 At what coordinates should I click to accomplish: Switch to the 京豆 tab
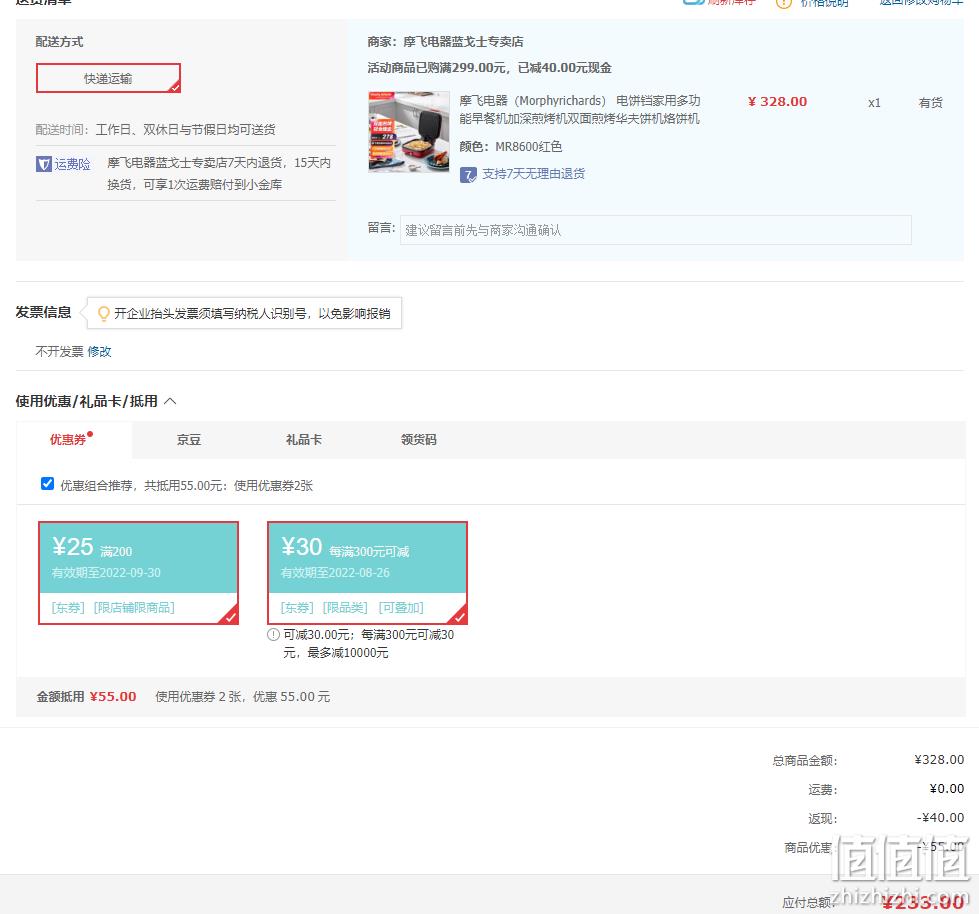189,440
